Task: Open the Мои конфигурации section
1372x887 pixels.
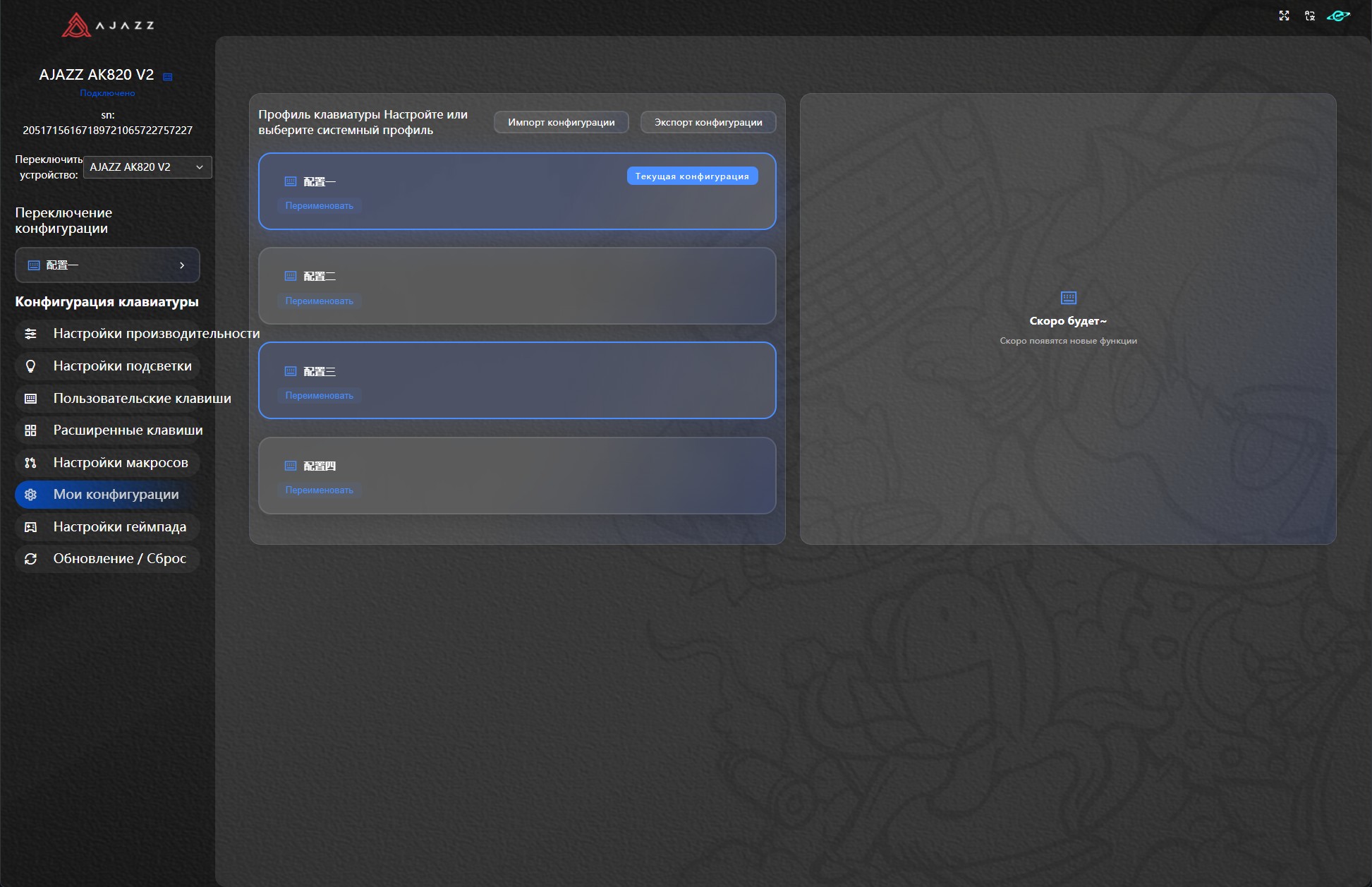Action: [107, 495]
